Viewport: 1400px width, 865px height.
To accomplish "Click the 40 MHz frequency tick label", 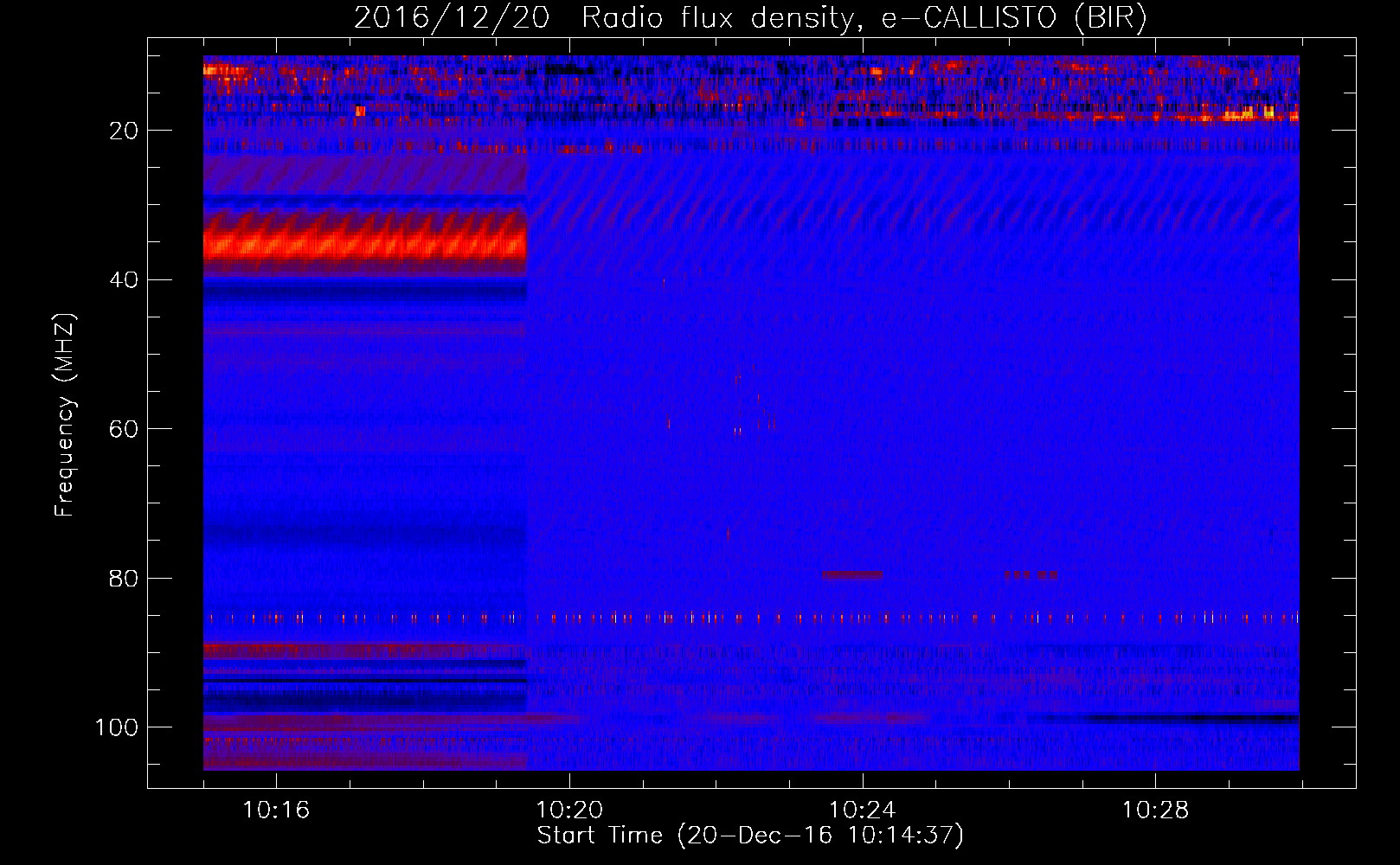I will pyautogui.click(x=124, y=280).
